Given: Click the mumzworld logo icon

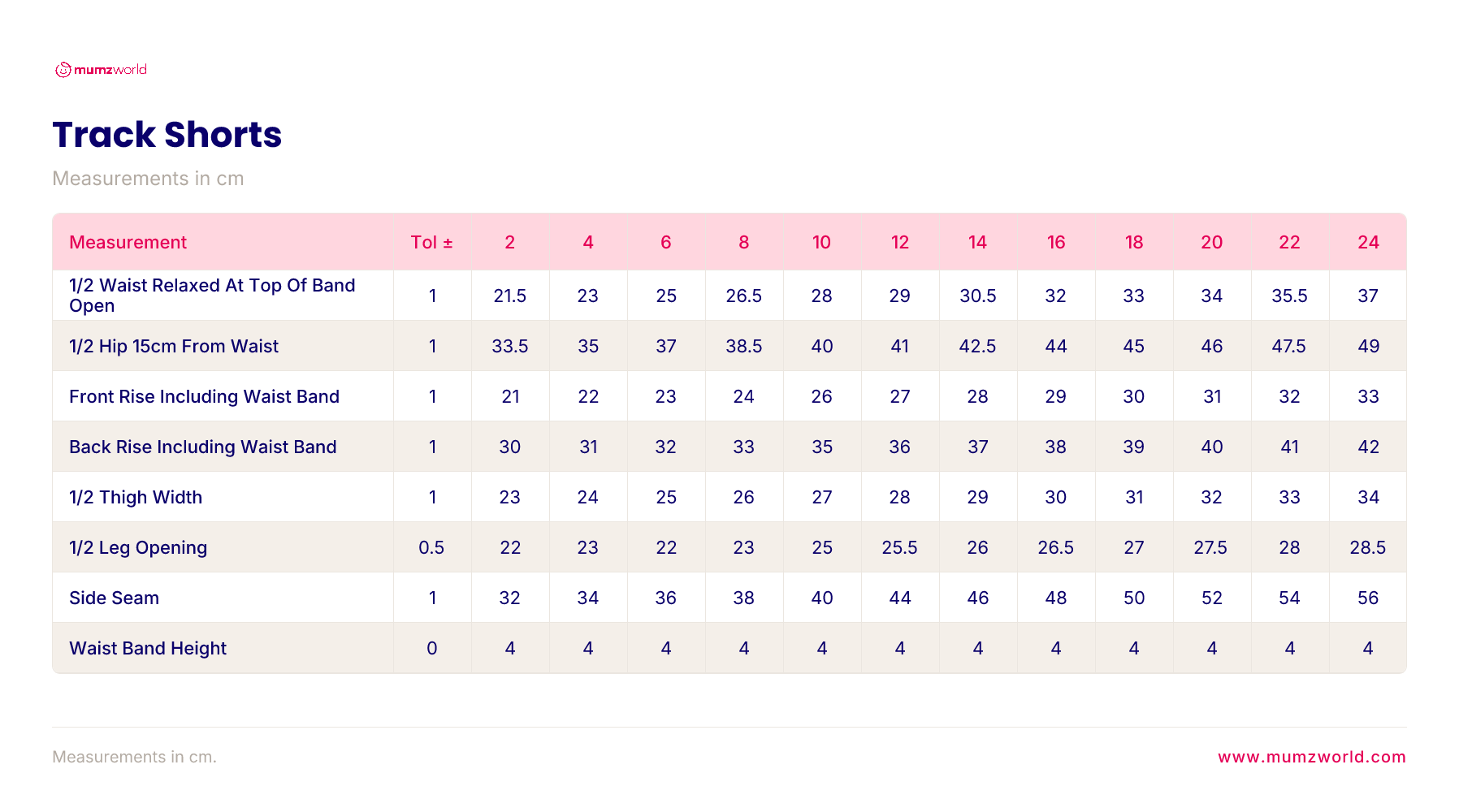Looking at the screenshot, I should [x=63, y=70].
